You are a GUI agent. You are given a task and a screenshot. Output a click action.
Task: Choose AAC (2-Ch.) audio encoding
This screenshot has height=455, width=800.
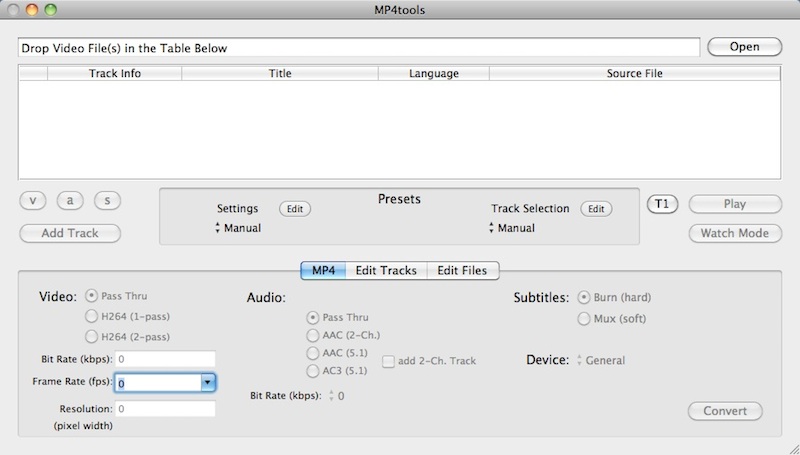tap(314, 335)
